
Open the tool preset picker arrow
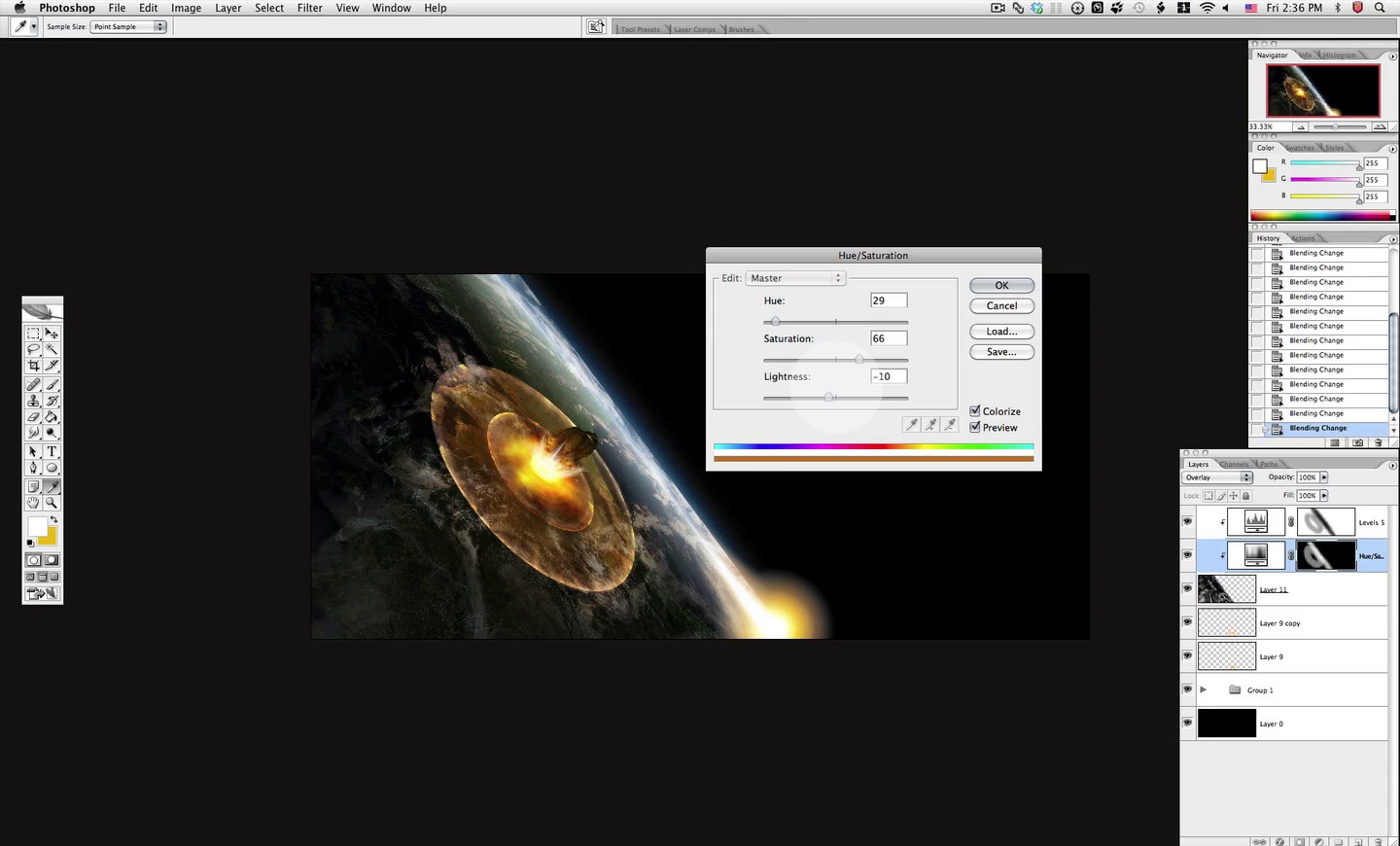point(33,26)
